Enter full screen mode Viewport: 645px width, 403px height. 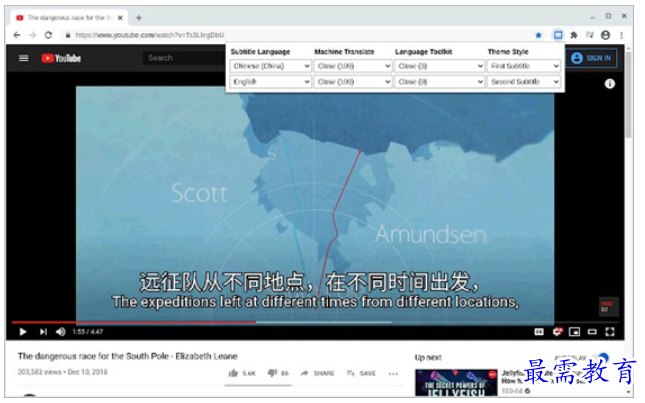[610, 331]
